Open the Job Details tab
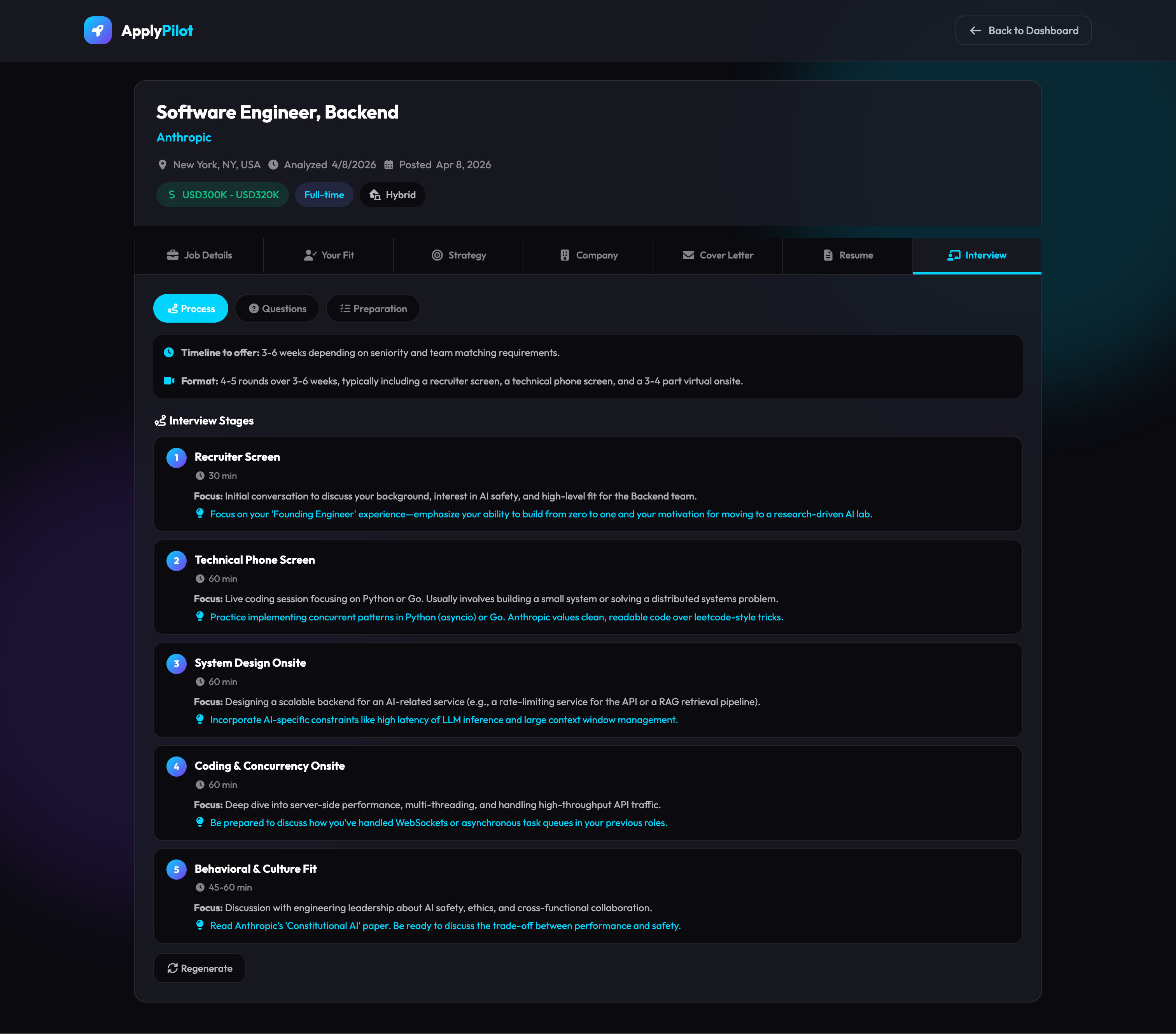Viewport: 1176px width, 1034px height. coord(199,255)
